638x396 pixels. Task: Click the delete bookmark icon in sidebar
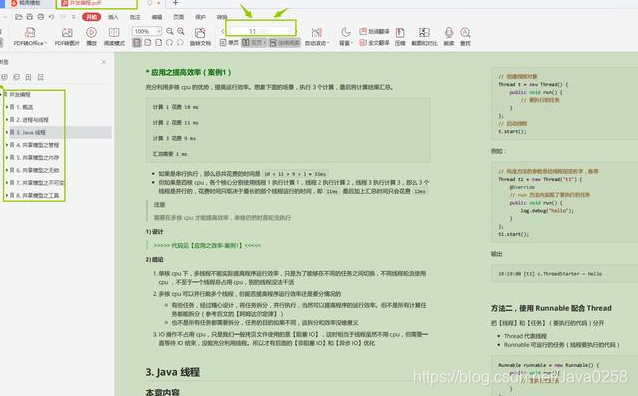click(40, 77)
